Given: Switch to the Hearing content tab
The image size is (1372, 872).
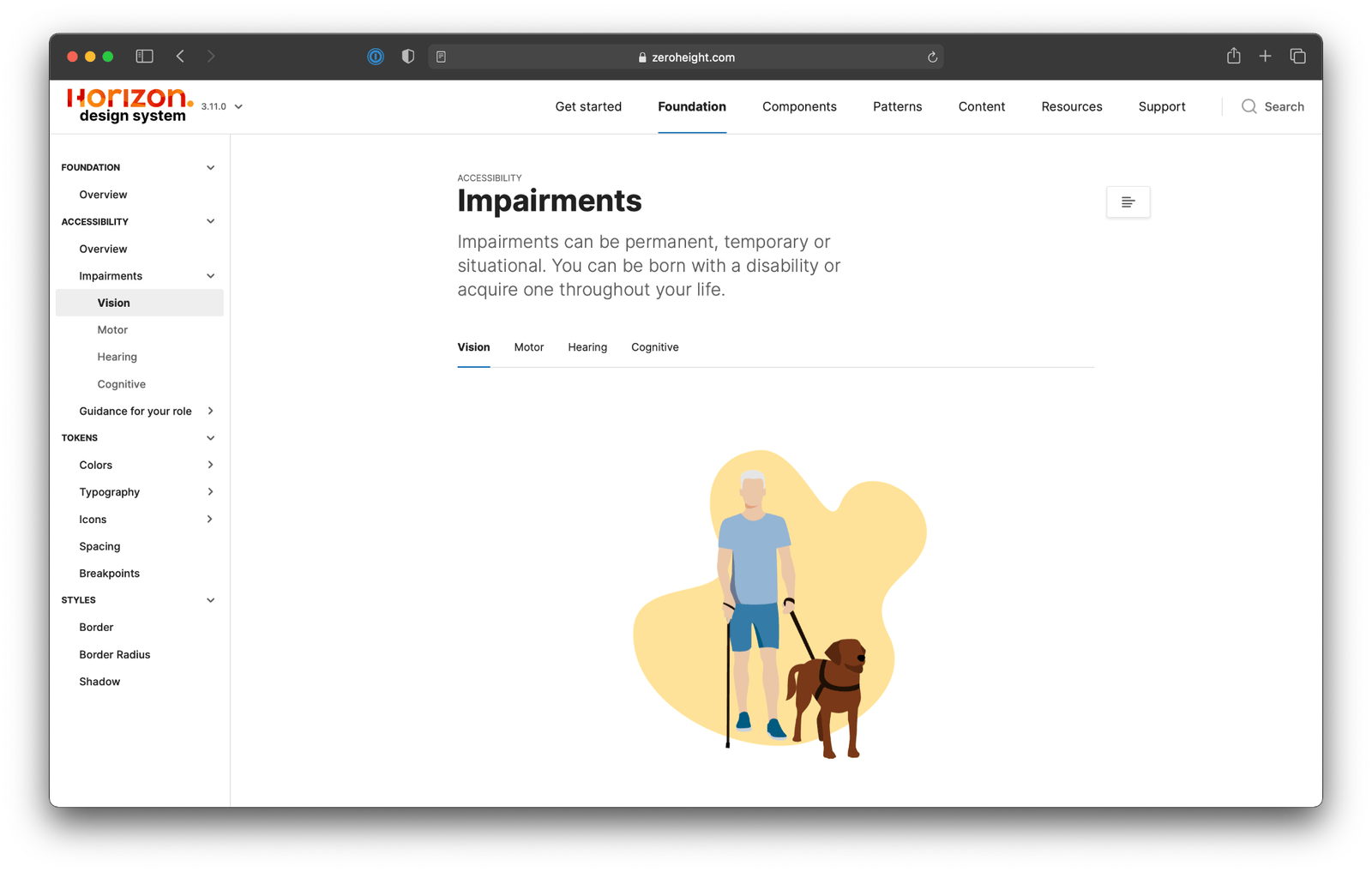Looking at the screenshot, I should [x=587, y=347].
